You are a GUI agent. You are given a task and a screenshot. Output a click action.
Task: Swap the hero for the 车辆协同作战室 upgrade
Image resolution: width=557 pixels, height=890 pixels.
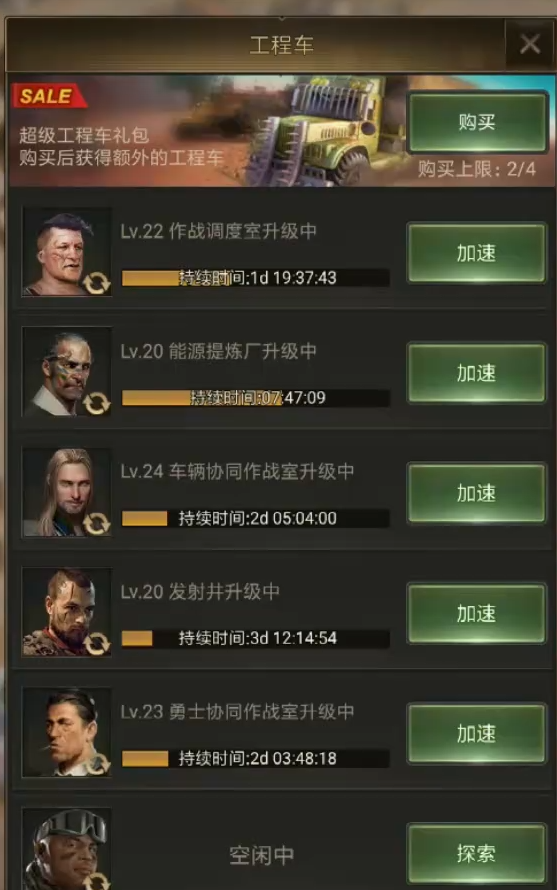coord(96,523)
